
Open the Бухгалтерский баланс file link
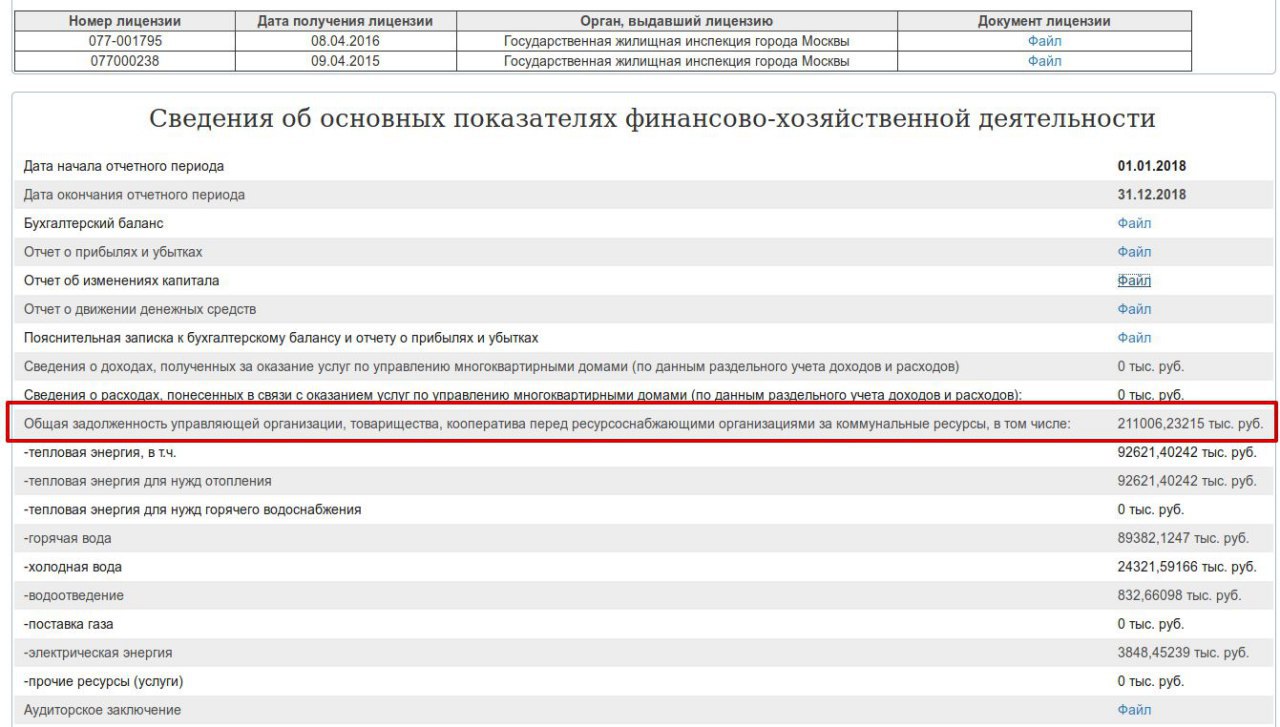point(1134,223)
